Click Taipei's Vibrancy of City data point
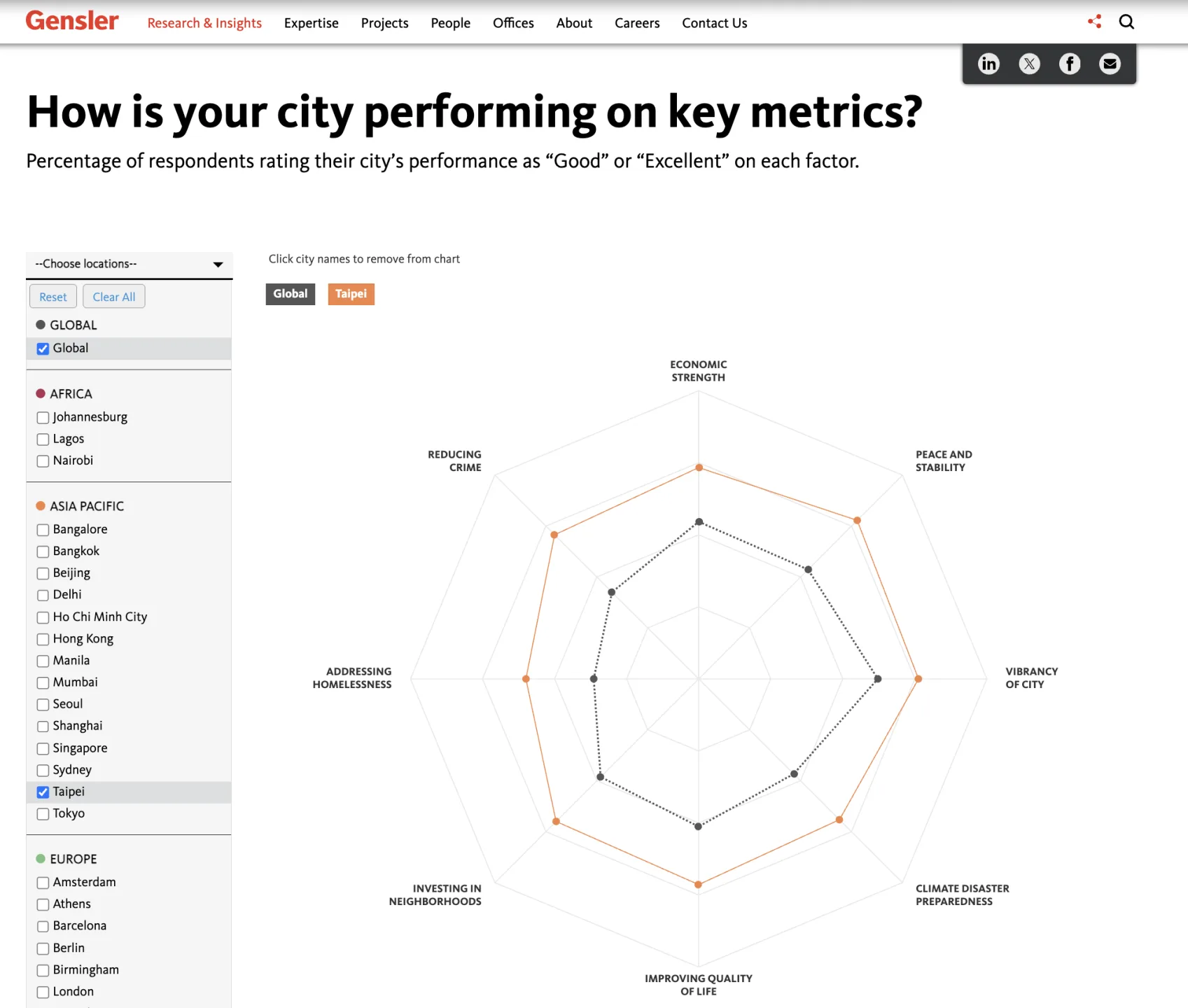 (x=918, y=679)
